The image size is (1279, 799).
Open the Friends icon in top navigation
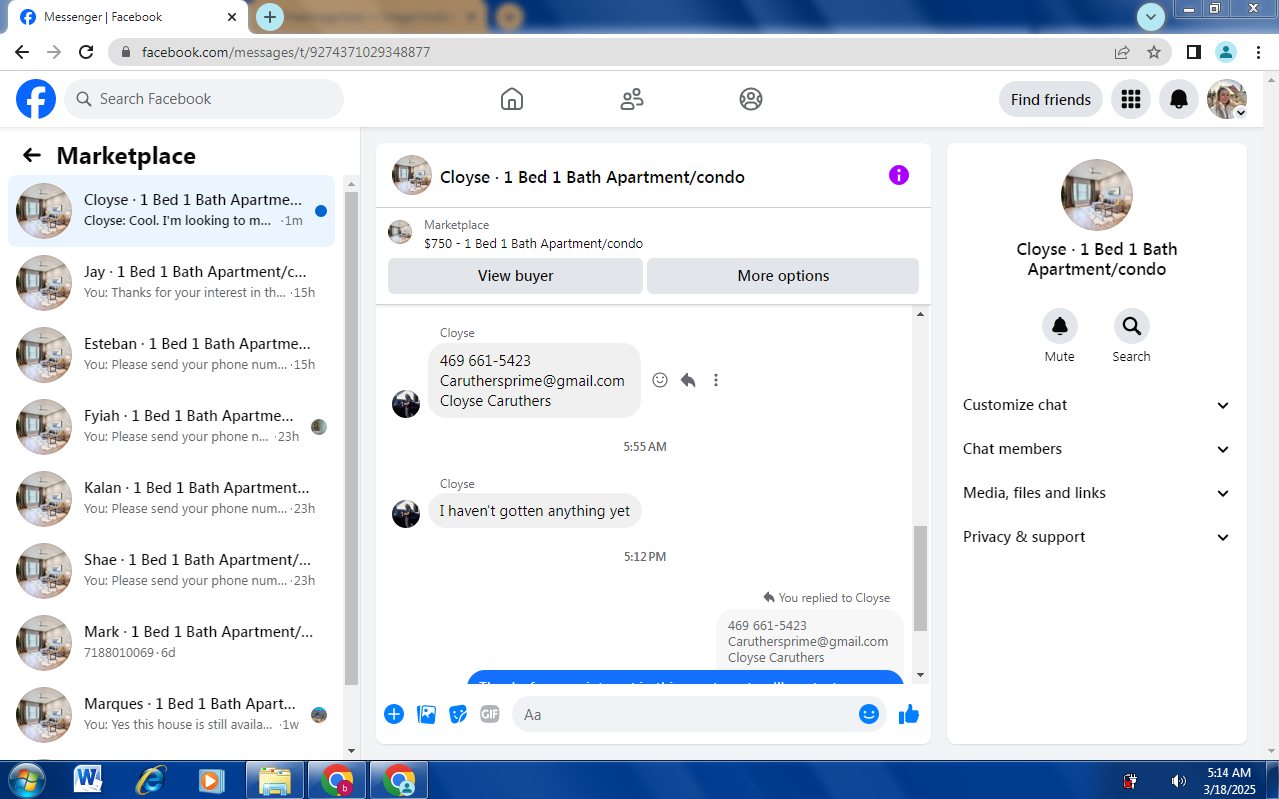coord(632,99)
